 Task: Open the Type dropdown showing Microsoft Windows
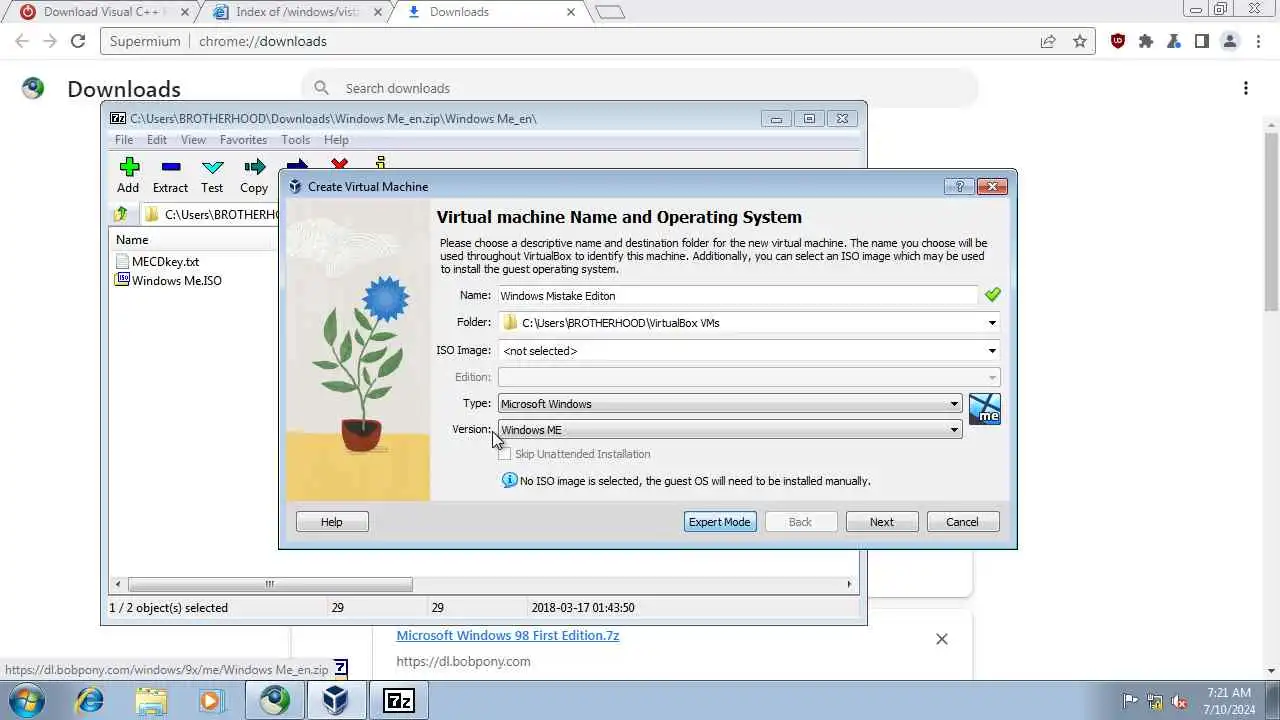(x=730, y=404)
